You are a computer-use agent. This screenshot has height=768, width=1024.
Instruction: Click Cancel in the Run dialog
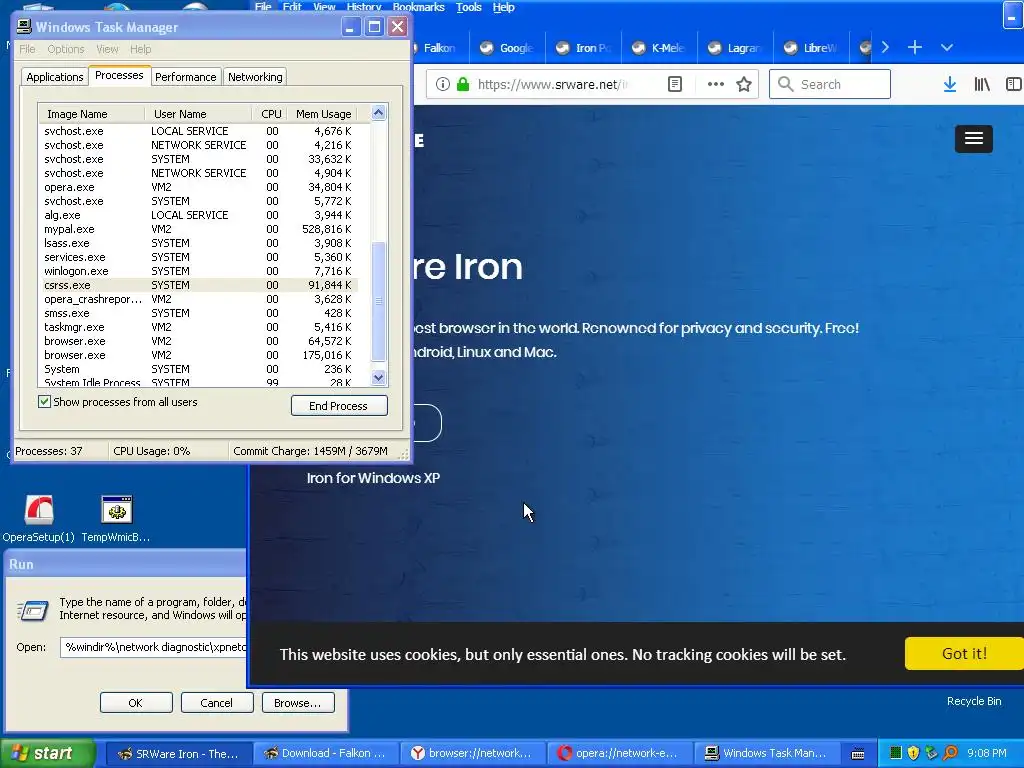tap(217, 703)
